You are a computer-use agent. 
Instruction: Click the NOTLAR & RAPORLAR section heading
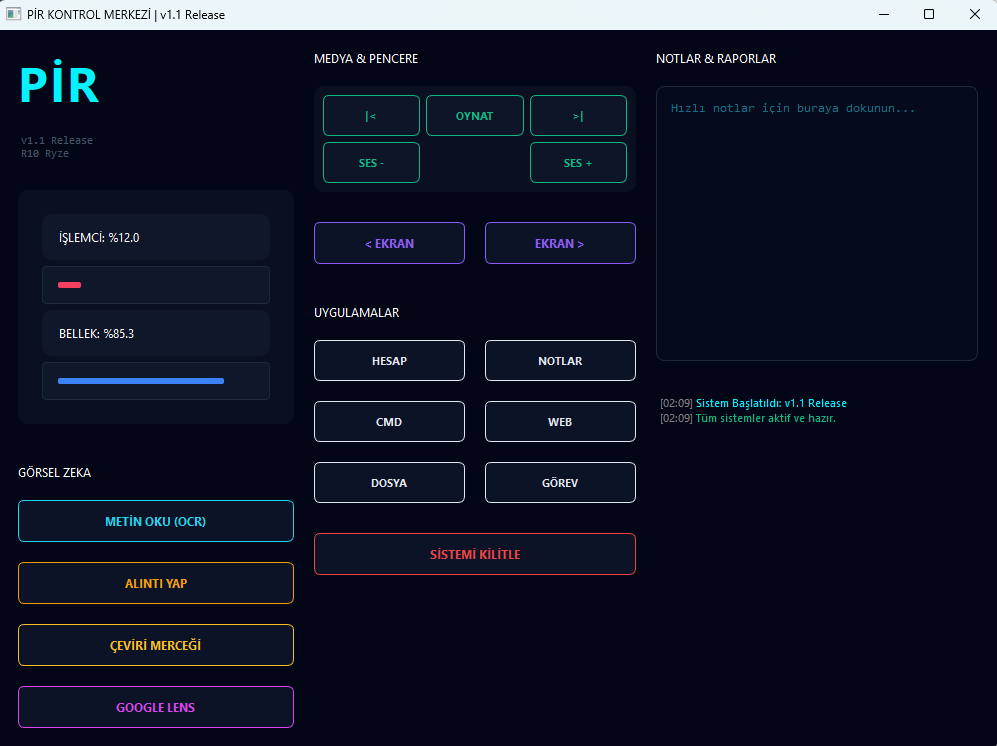(716, 59)
